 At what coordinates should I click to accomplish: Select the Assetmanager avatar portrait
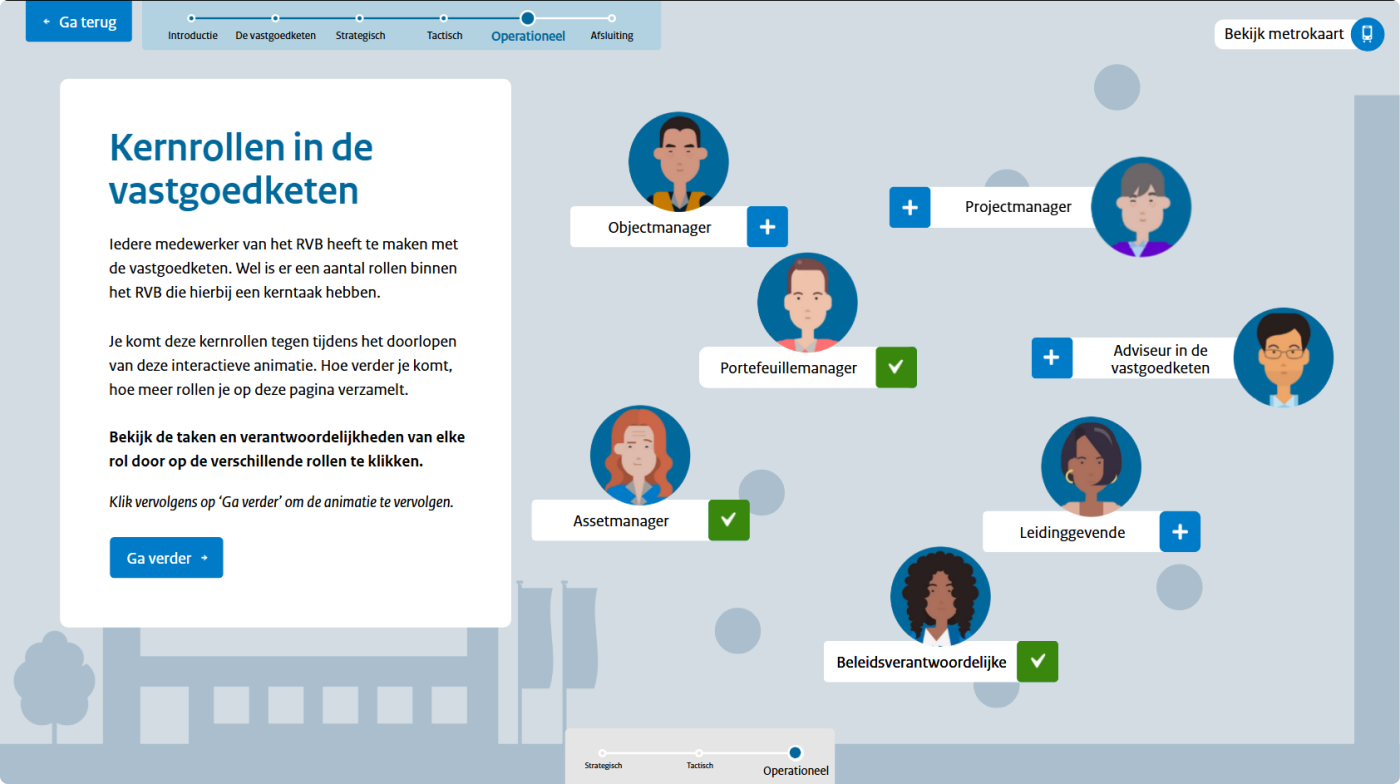640,455
